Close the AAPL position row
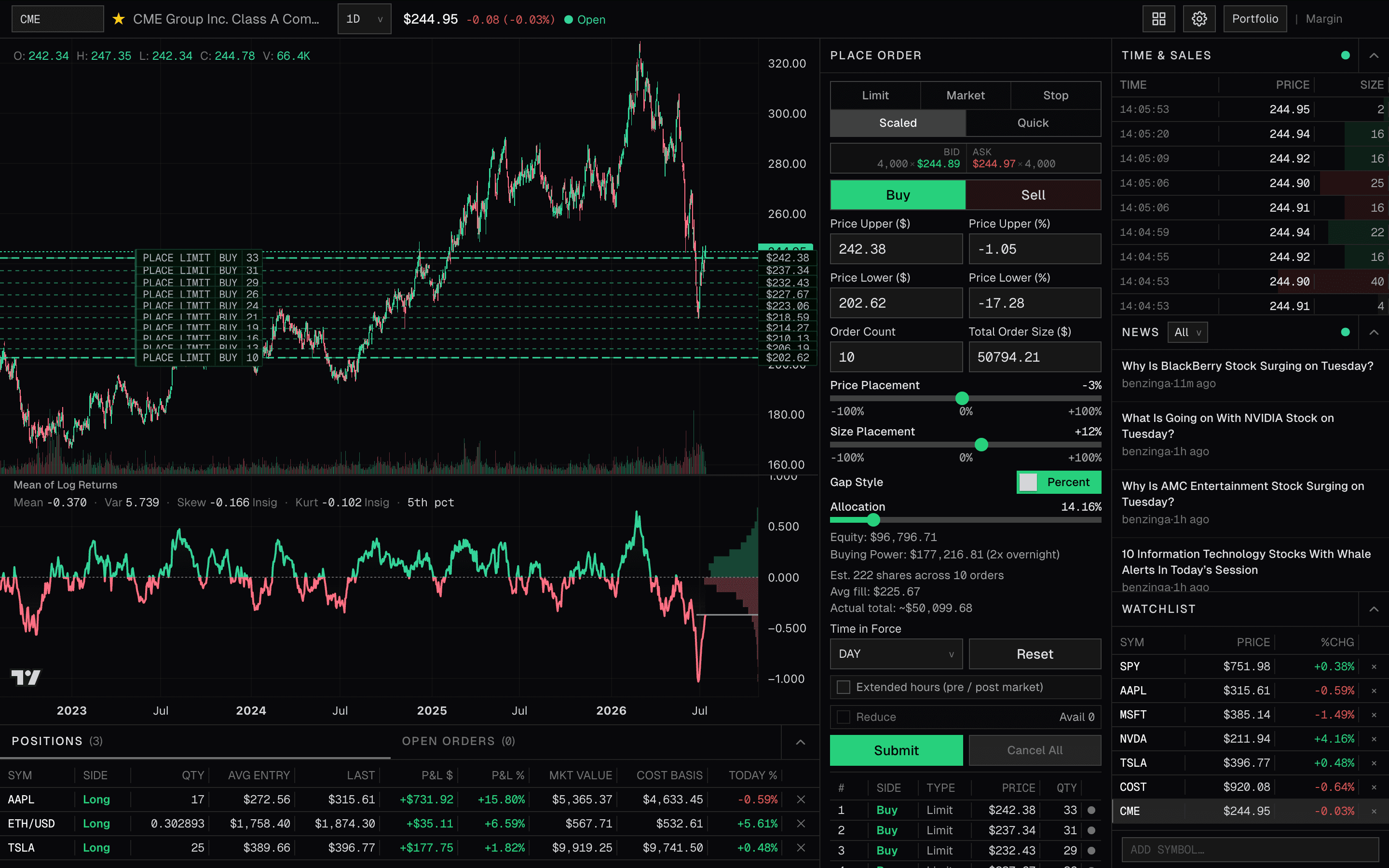 (x=801, y=799)
